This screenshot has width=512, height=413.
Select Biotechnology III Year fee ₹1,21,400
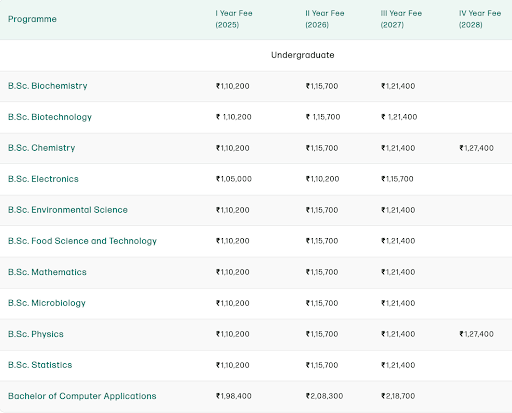click(399, 117)
